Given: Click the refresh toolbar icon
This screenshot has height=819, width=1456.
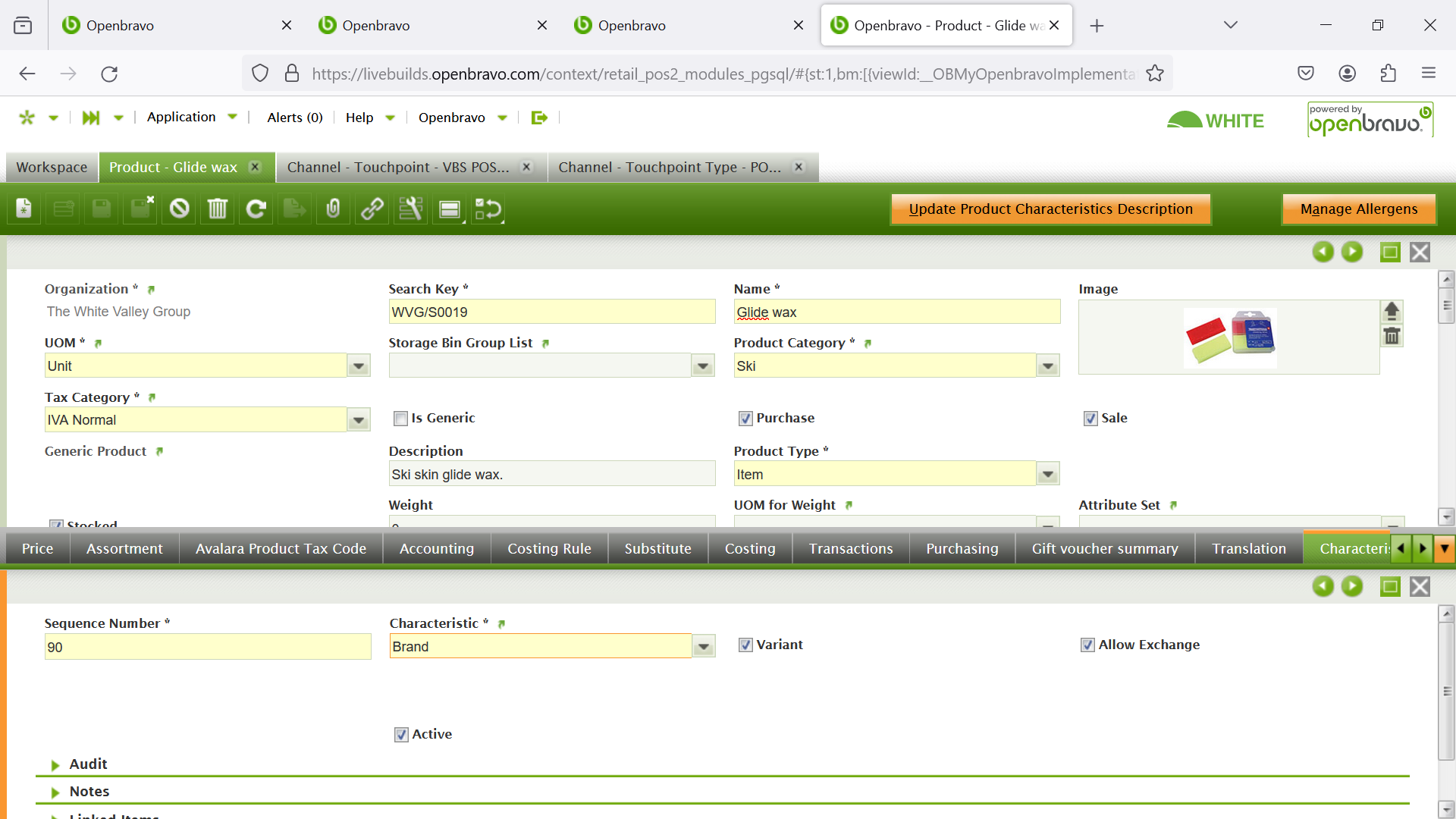Looking at the screenshot, I should (x=256, y=209).
